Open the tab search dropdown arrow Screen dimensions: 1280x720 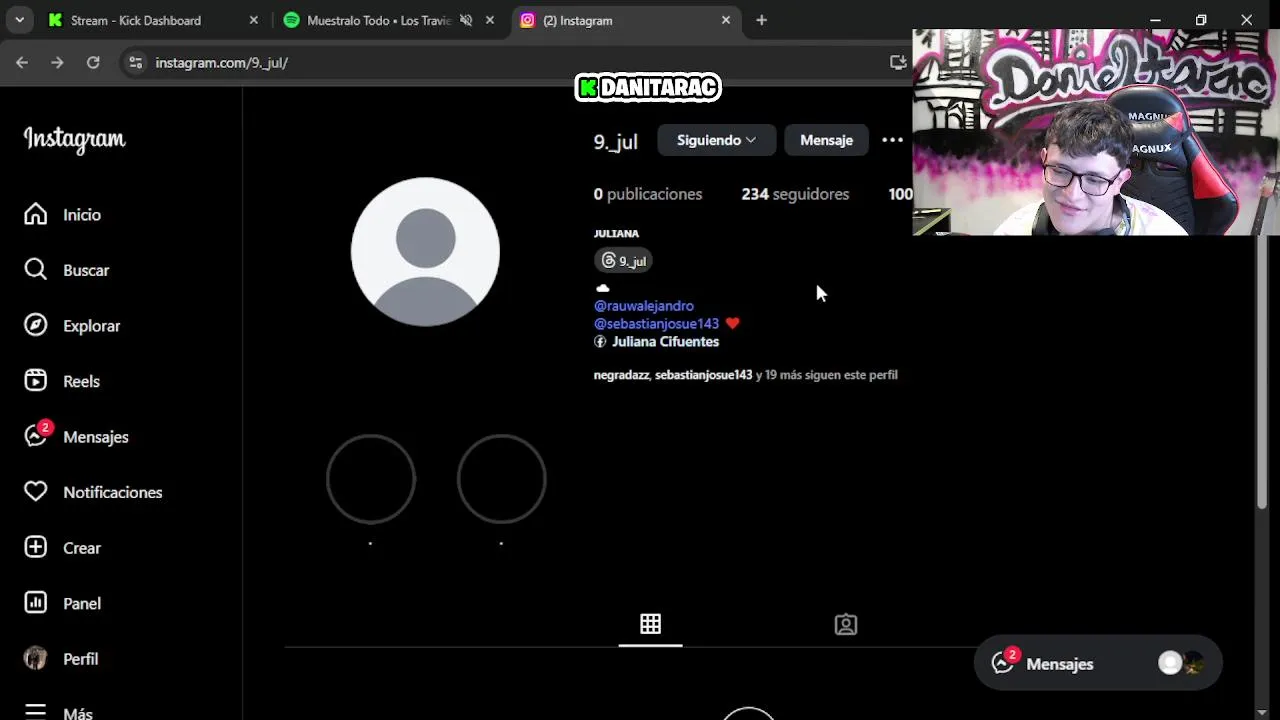[x=19, y=20]
